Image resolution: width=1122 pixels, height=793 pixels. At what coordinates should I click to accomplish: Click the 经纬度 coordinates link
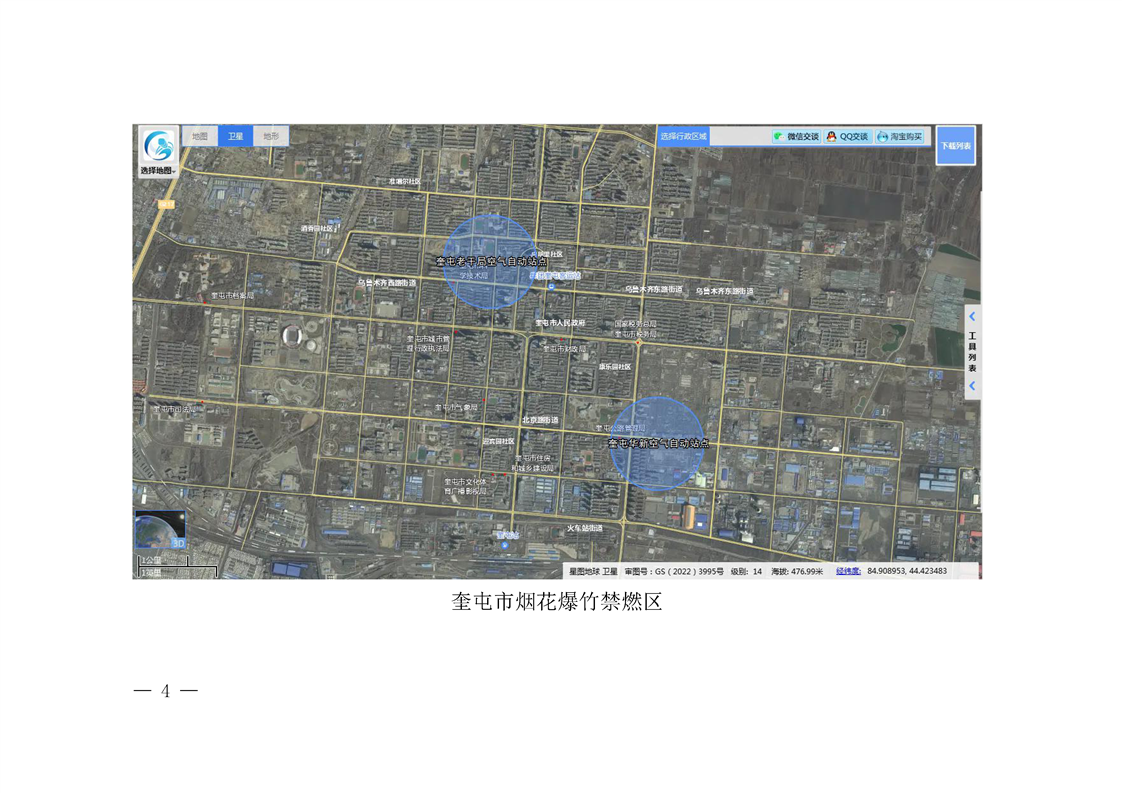point(848,571)
